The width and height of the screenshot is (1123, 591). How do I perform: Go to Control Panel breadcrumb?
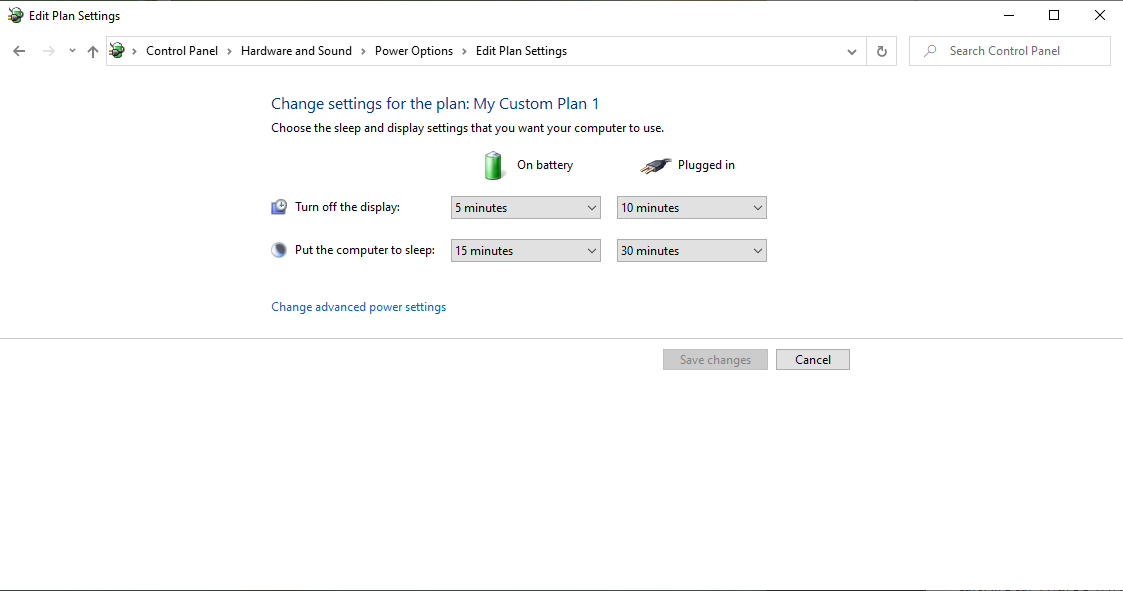181,51
